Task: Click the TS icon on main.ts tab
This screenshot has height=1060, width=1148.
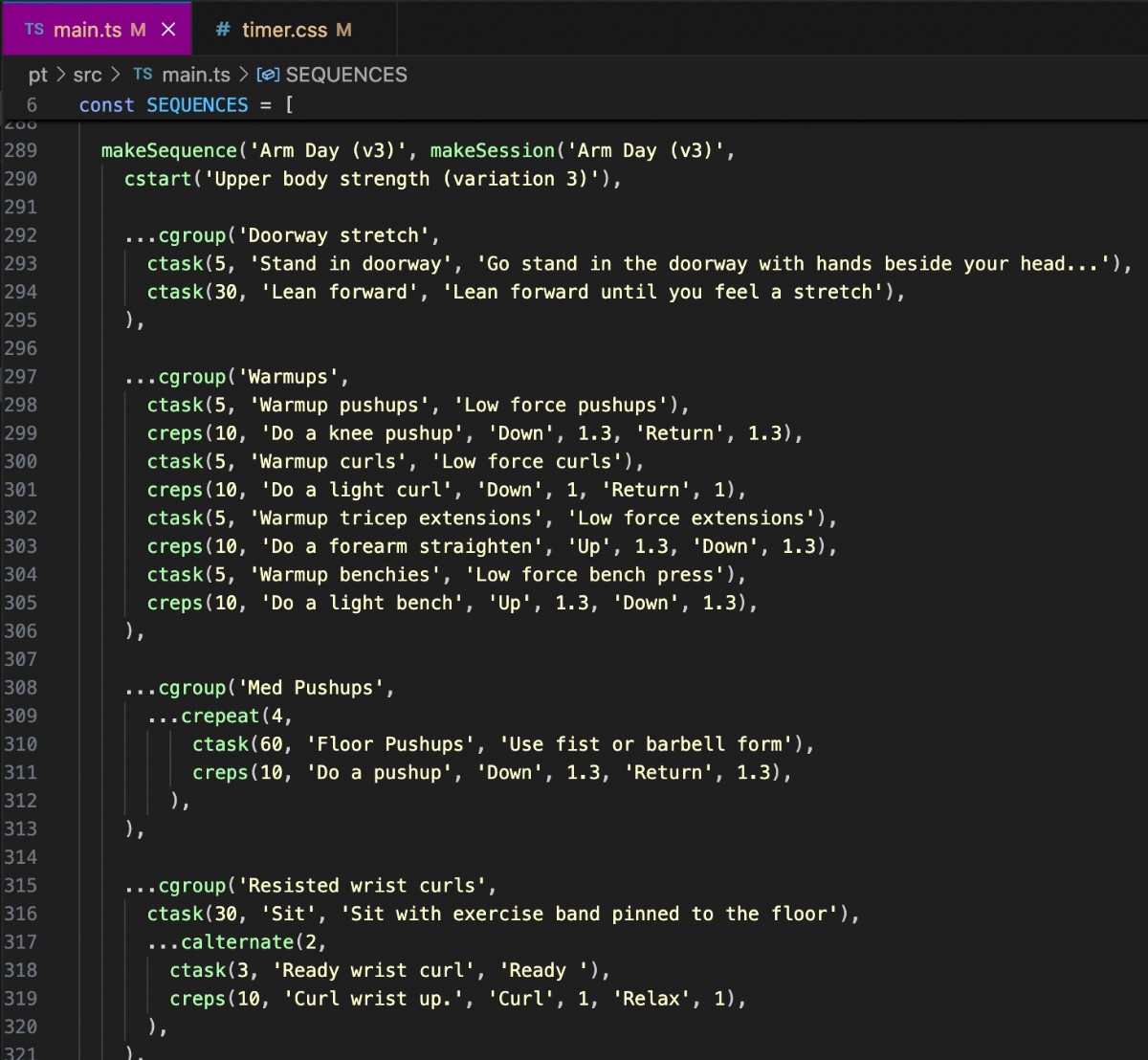Action: click(34, 30)
